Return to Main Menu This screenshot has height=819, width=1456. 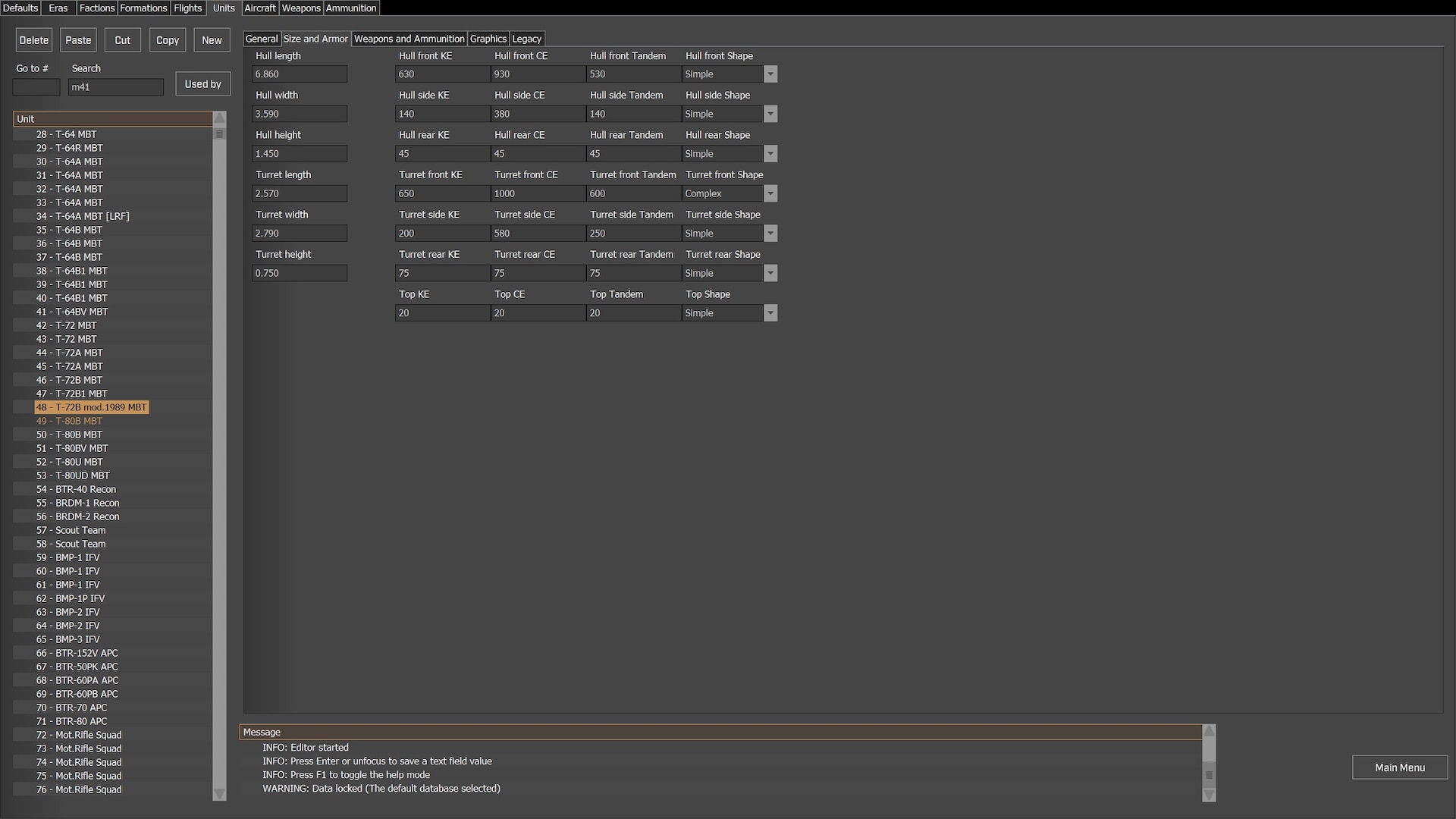click(x=1400, y=767)
